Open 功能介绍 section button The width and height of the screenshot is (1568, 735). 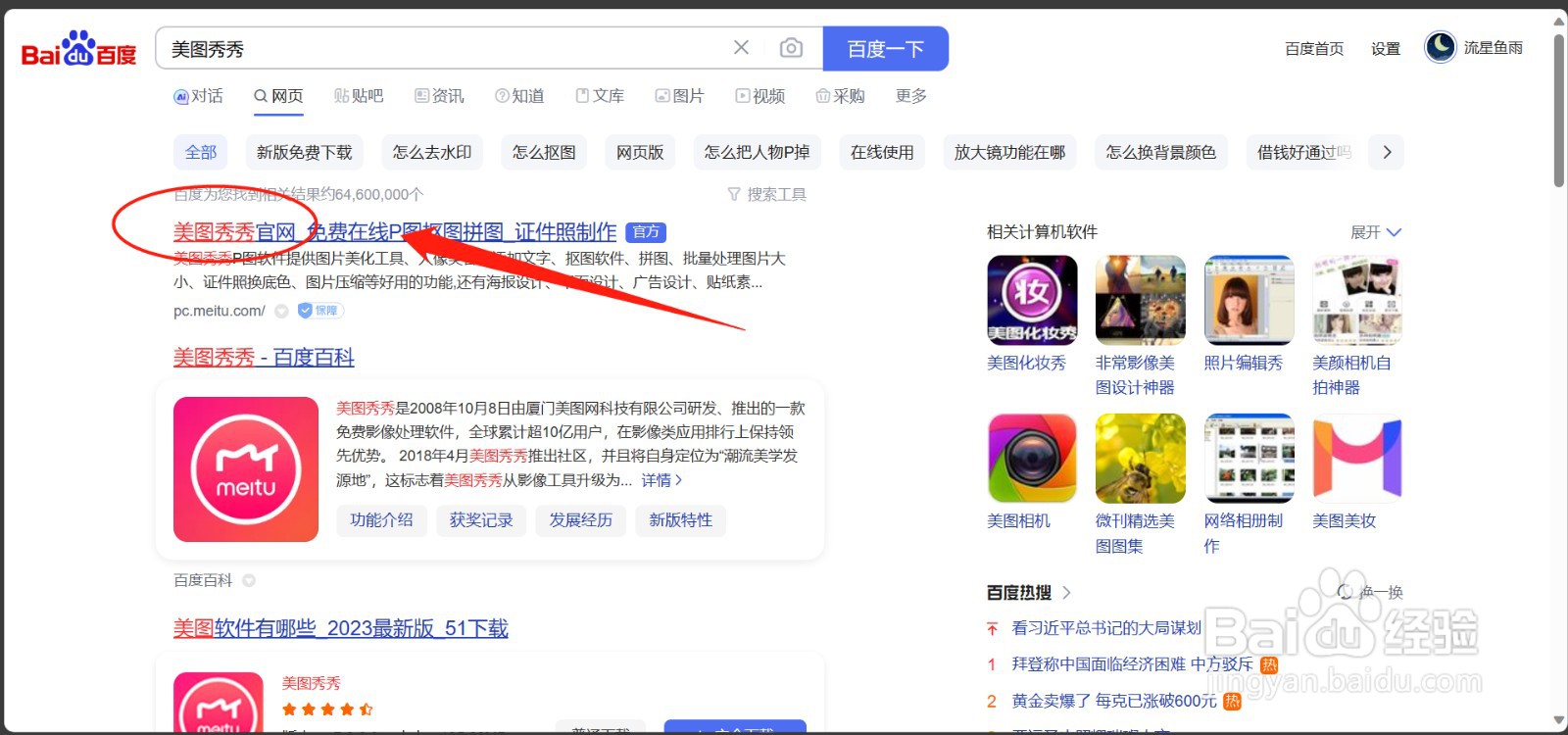tap(381, 520)
